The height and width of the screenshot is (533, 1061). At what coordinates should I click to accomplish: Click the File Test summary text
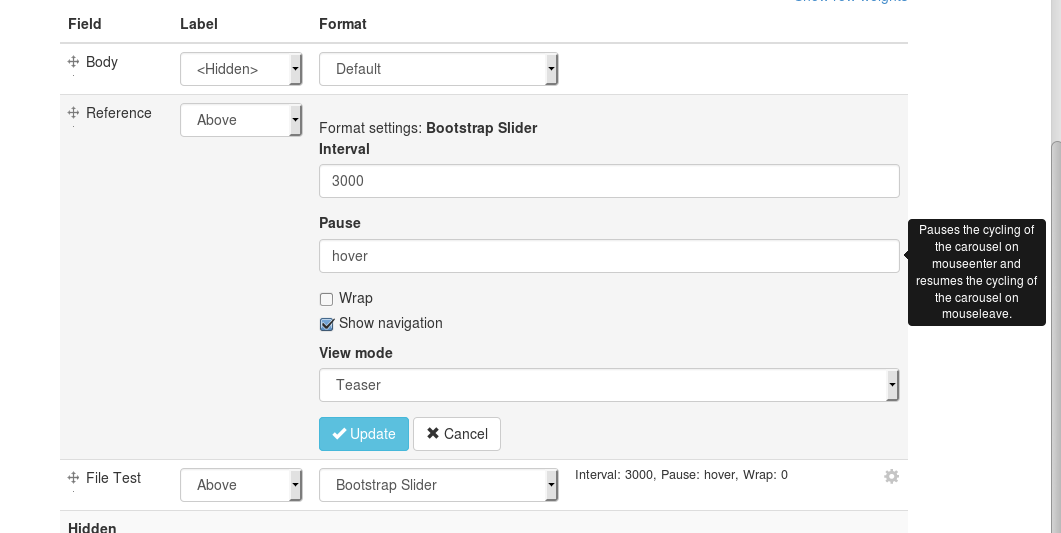[681, 475]
